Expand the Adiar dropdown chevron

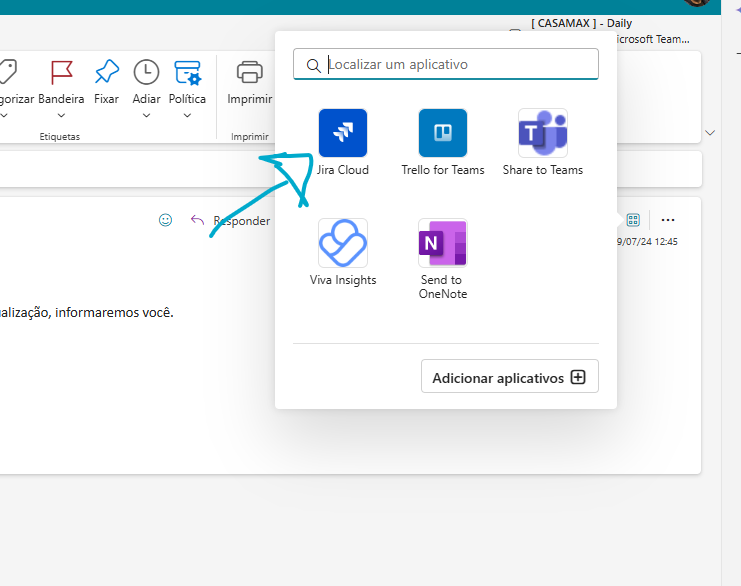(x=146, y=115)
